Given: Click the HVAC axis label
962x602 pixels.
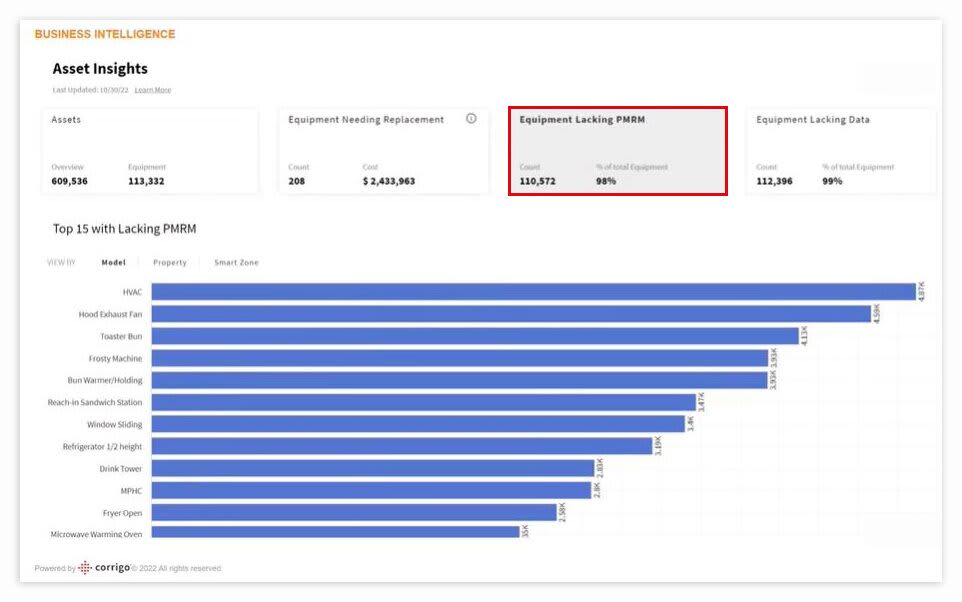Looking at the screenshot, I should coord(132,292).
